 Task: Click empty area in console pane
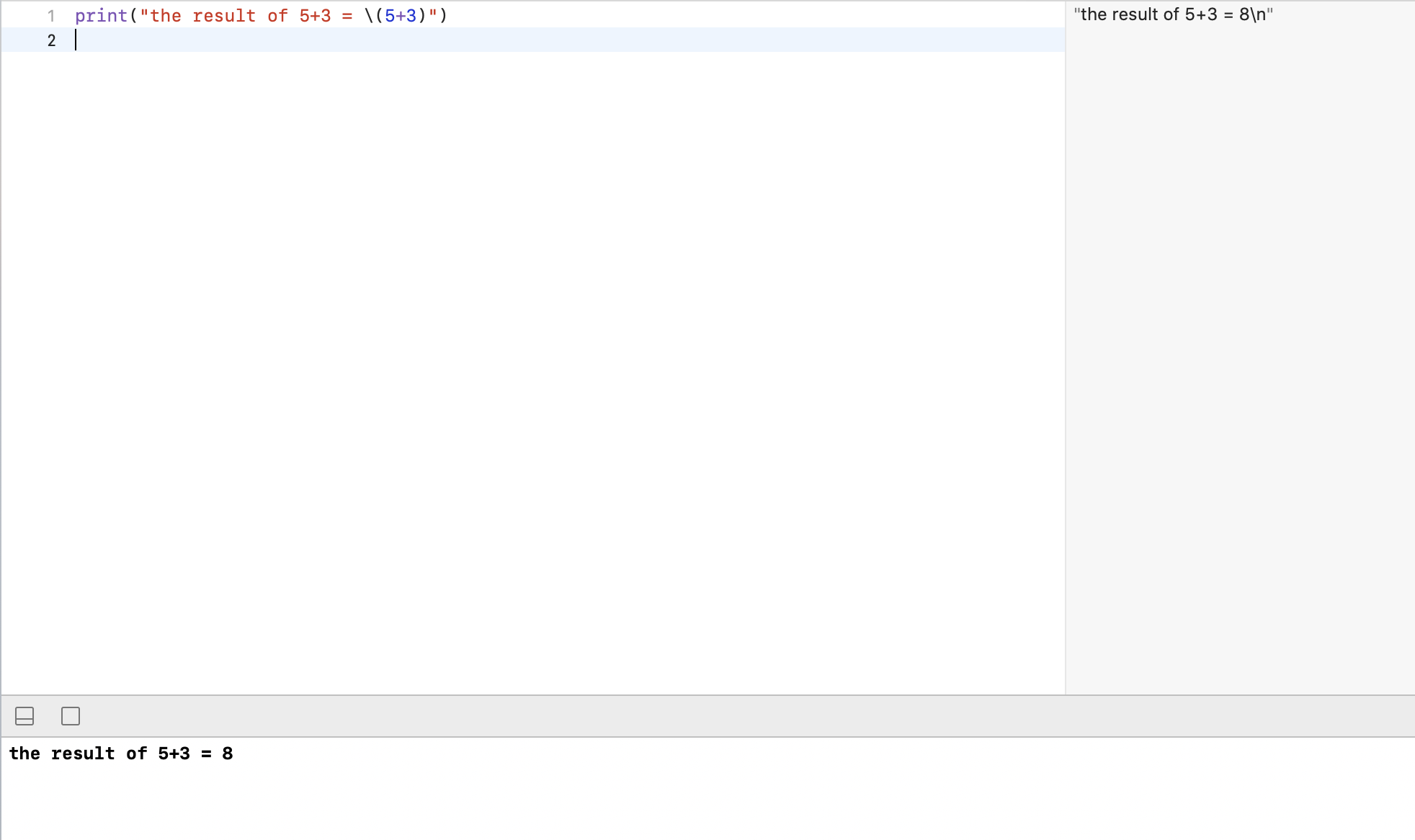coord(706,800)
